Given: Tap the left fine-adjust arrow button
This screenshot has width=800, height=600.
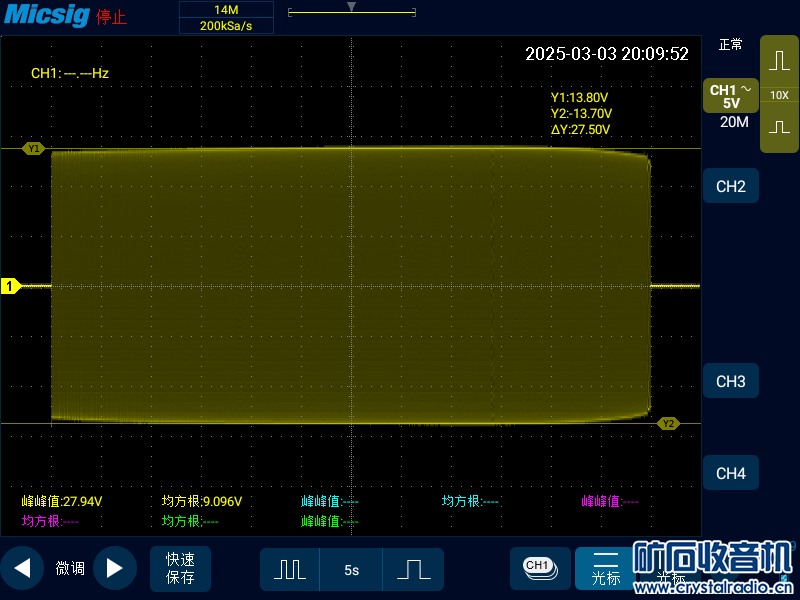Looking at the screenshot, I should [22, 568].
